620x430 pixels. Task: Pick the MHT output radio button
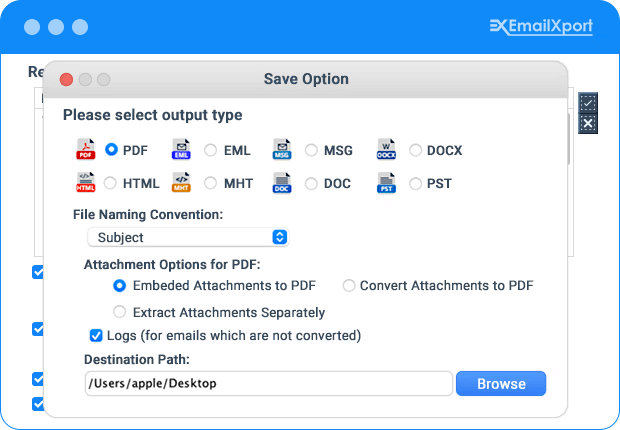pos(210,183)
